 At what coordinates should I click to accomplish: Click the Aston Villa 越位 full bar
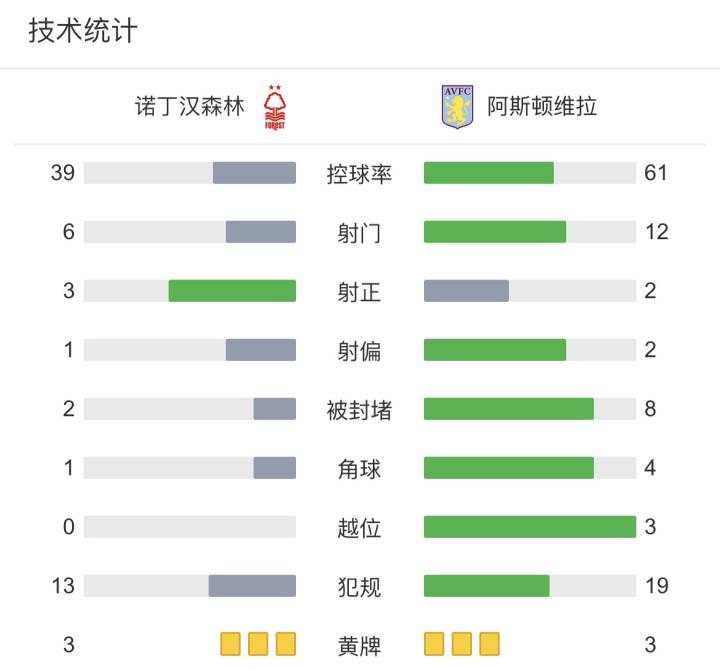[529, 527]
